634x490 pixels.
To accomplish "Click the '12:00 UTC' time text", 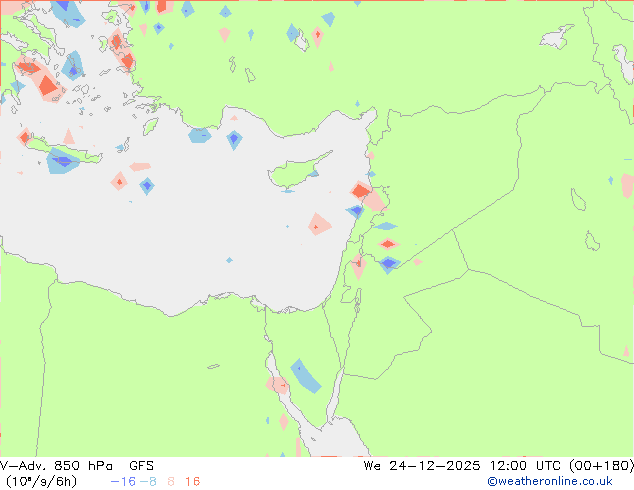I will click(x=525, y=466).
